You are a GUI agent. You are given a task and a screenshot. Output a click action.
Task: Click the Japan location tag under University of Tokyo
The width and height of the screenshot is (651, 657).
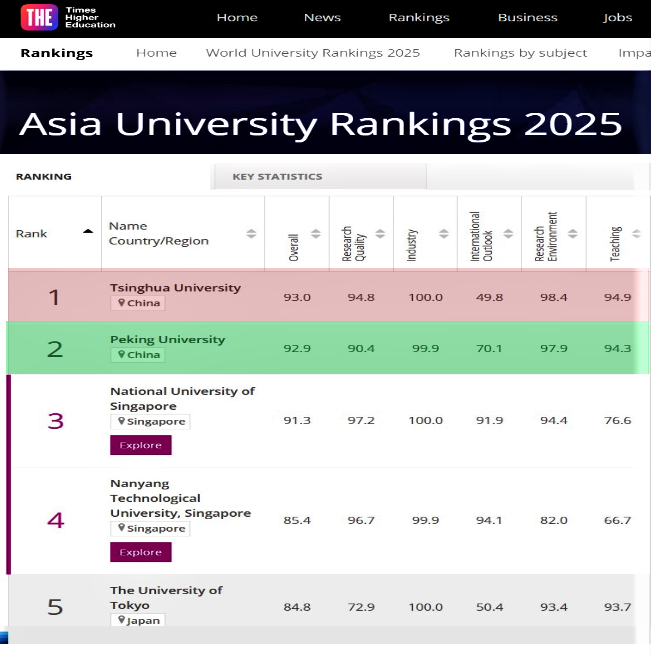click(138, 620)
